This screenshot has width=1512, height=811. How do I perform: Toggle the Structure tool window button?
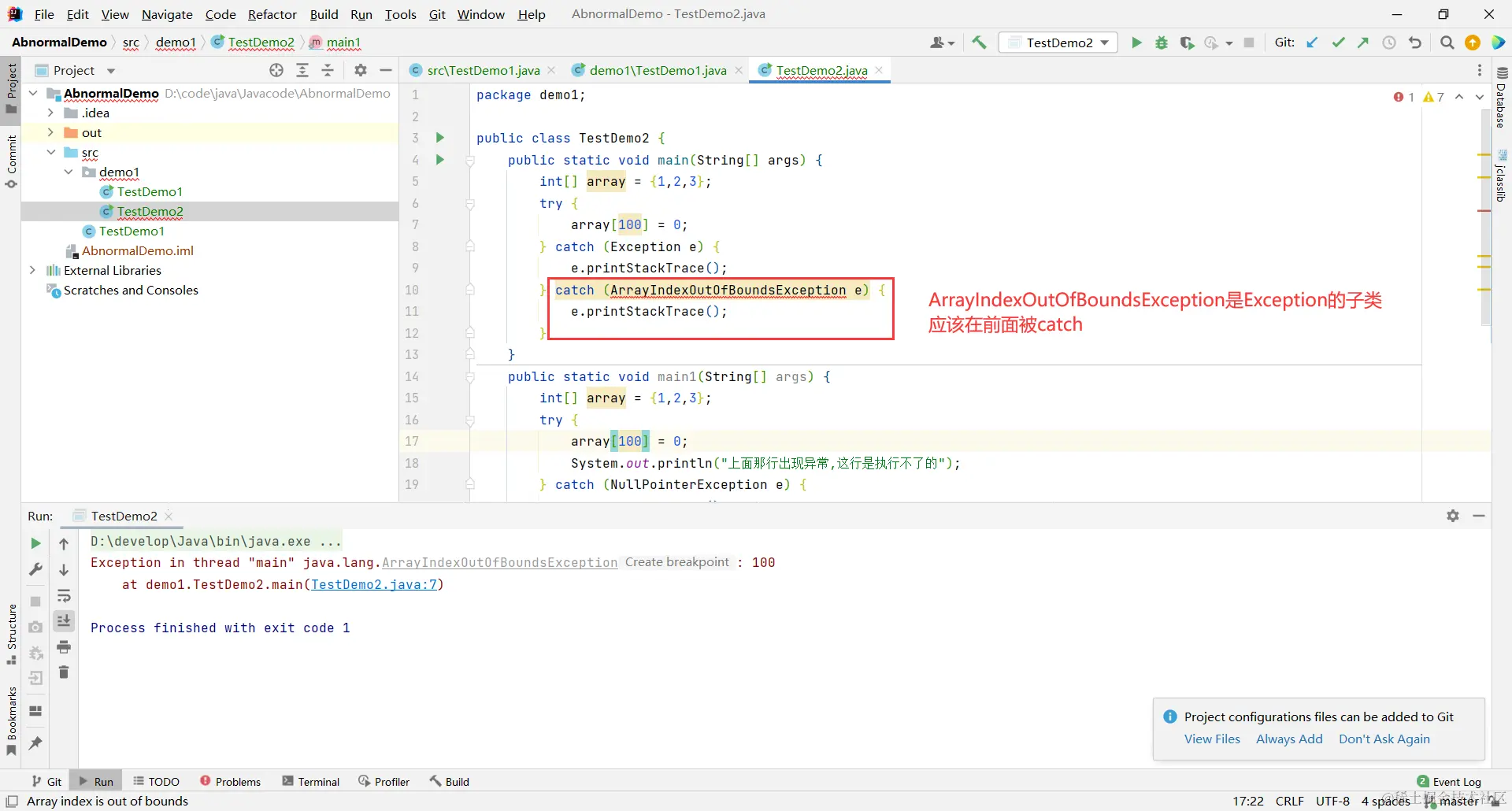(x=11, y=635)
